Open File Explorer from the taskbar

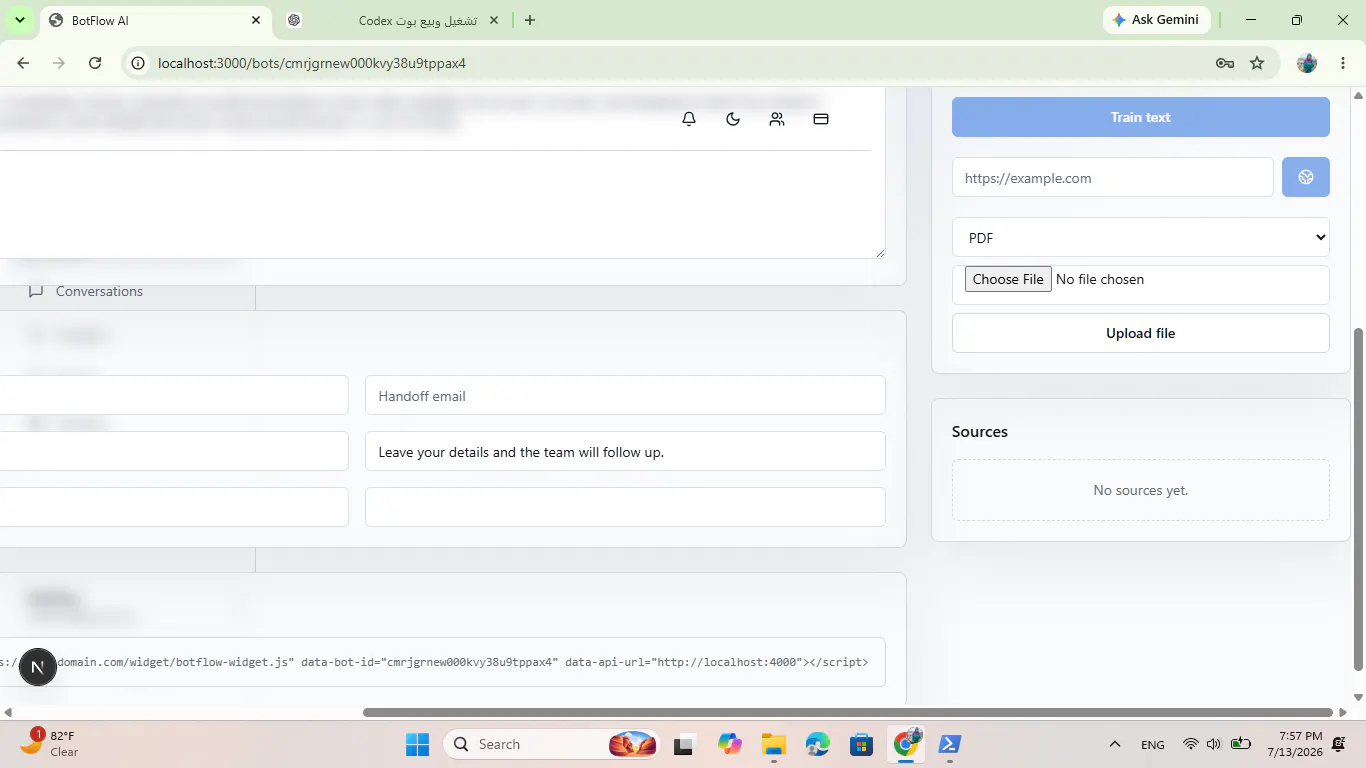(x=773, y=744)
